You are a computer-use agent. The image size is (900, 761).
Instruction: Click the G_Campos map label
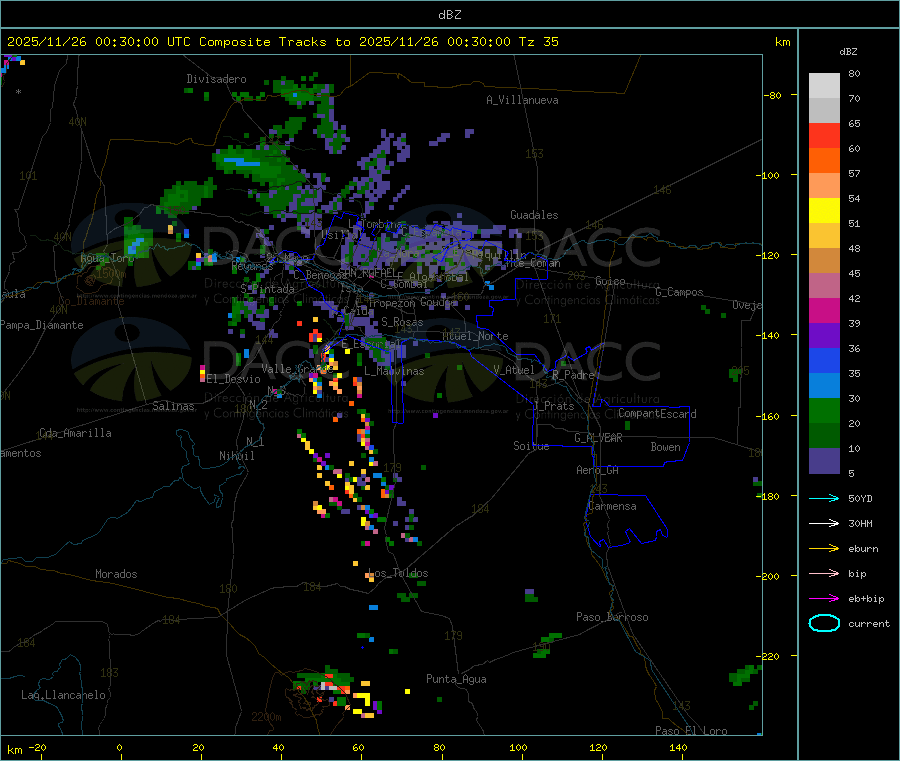tap(679, 292)
